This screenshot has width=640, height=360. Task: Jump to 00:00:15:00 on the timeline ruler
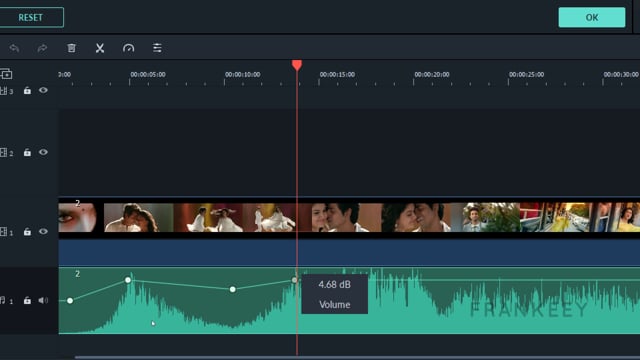coord(337,75)
